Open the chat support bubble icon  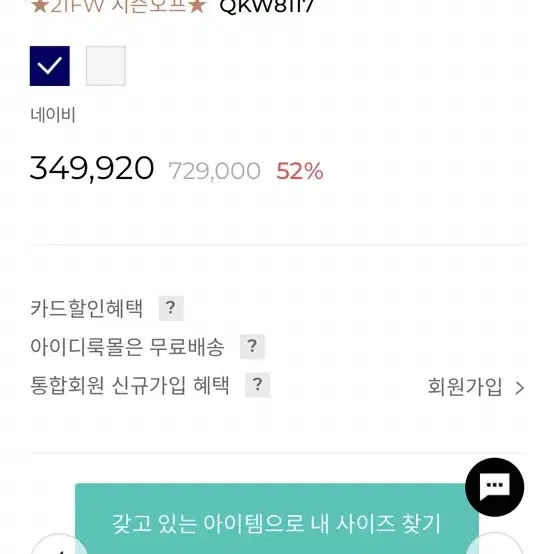click(x=494, y=487)
